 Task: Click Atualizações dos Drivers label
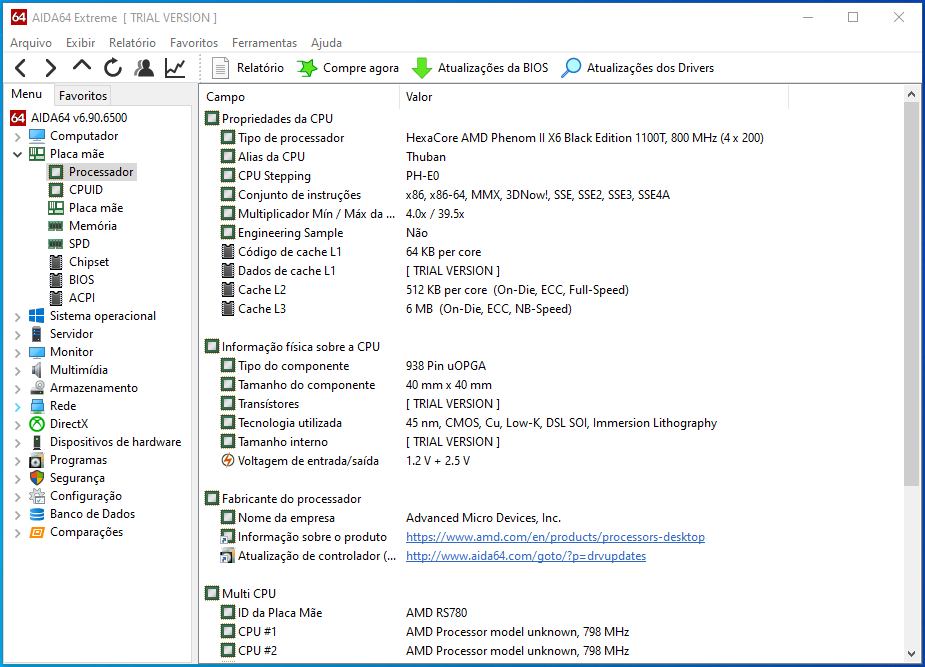tap(650, 68)
